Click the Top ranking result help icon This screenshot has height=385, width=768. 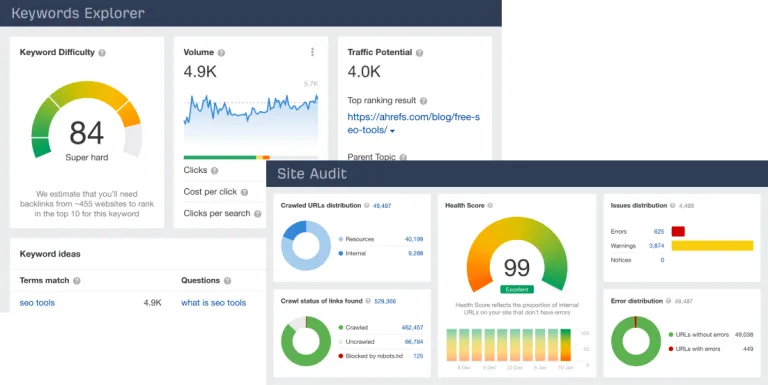pos(423,101)
